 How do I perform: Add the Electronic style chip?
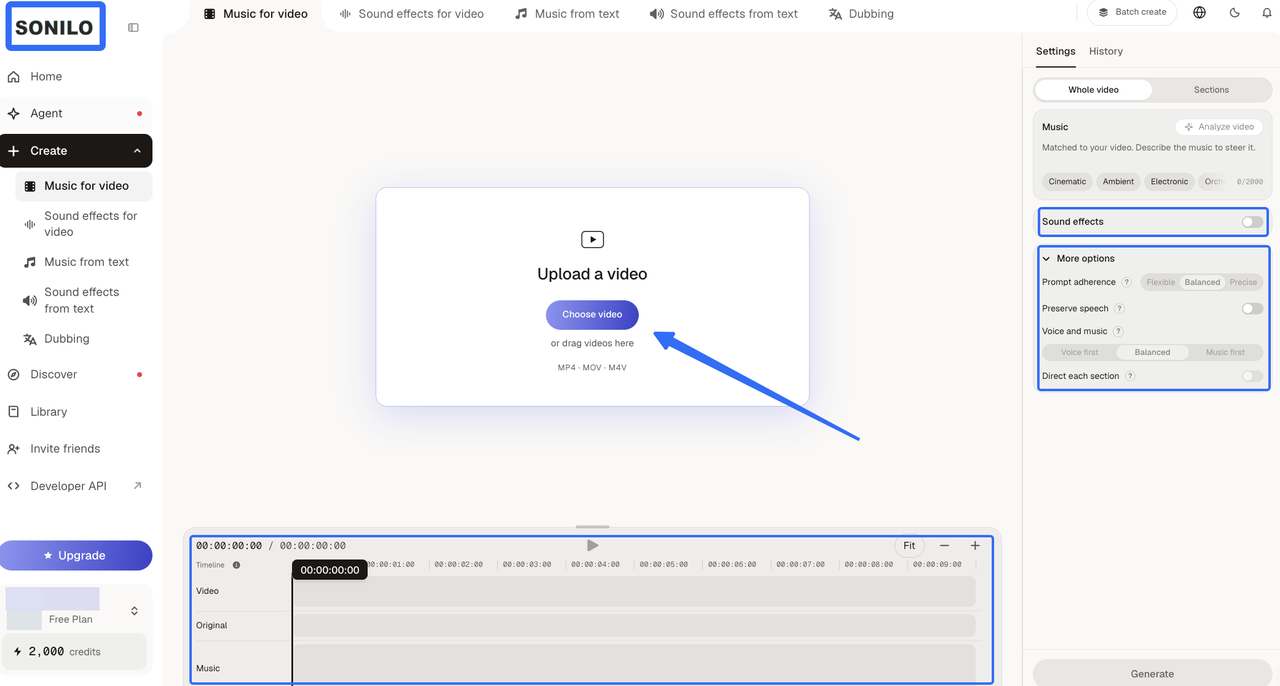click(x=1169, y=182)
